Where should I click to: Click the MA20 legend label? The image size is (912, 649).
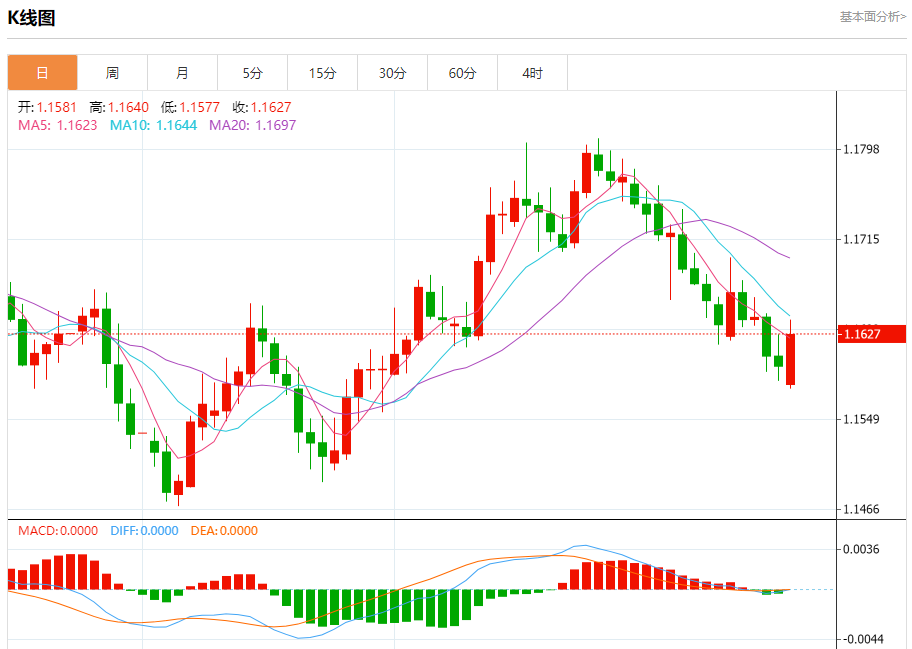[x=252, y=125]
